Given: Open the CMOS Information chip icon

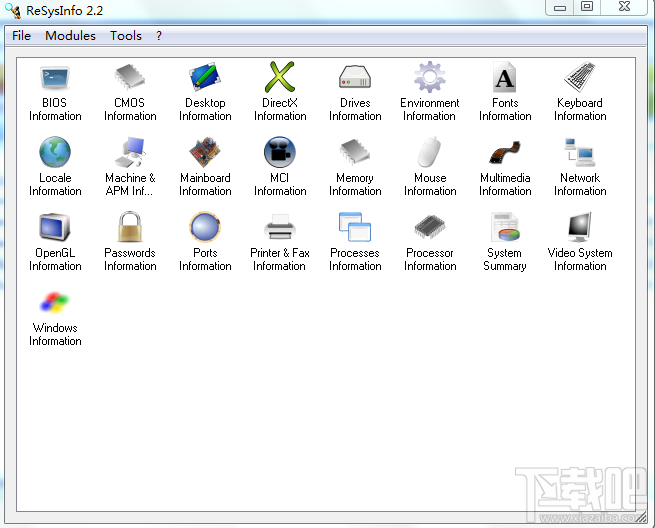Looking at the screenshot, I should (x=130, y=78).
